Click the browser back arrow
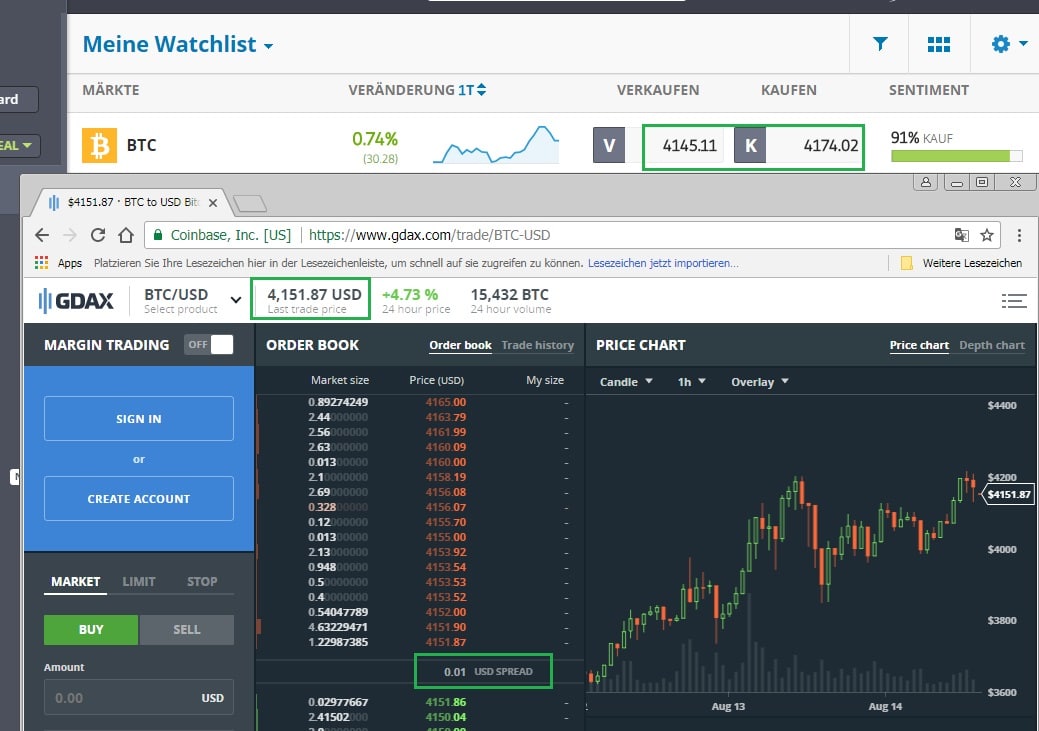 tap(41, 235)
